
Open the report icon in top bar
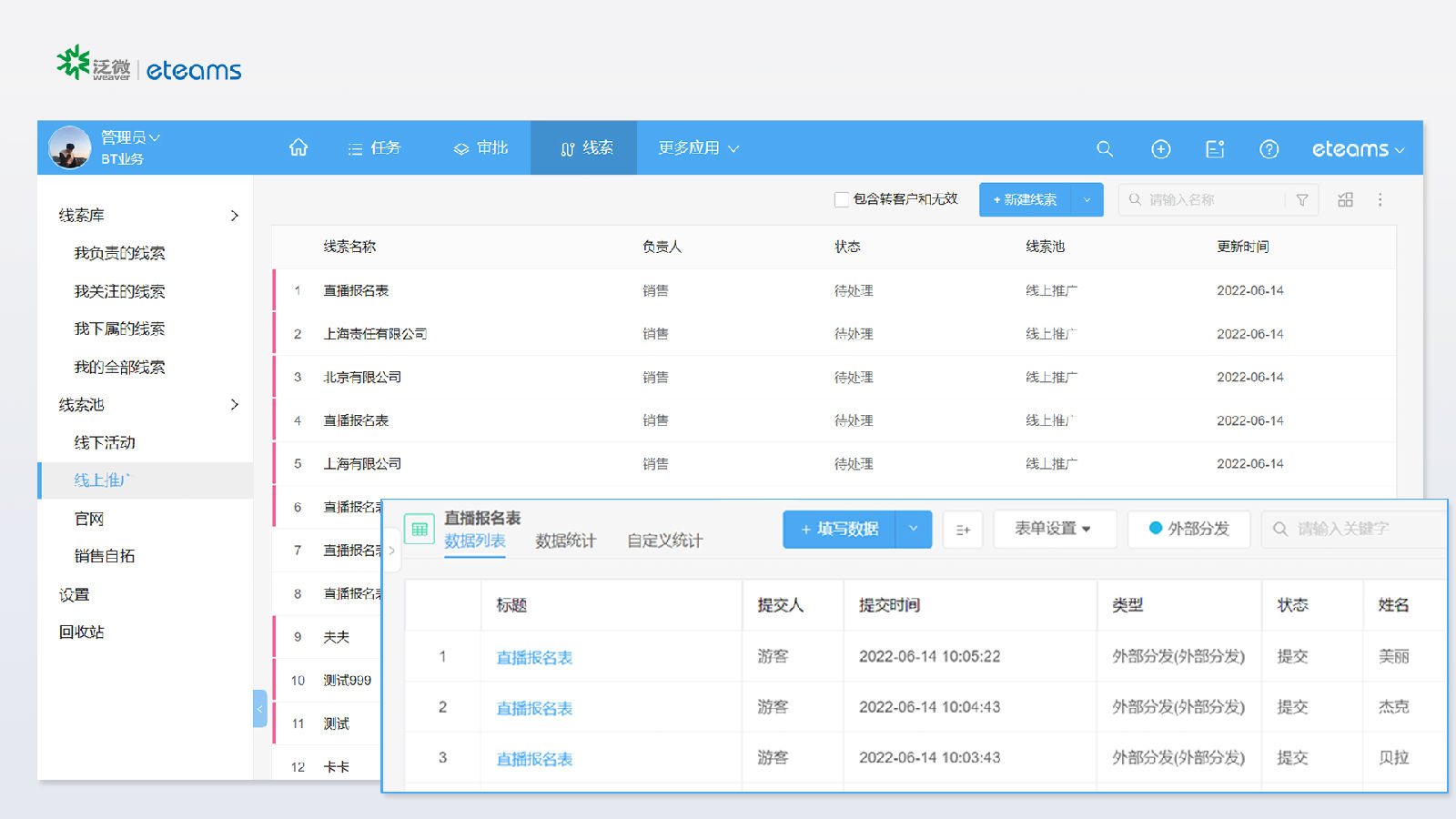coord(1215,149)
